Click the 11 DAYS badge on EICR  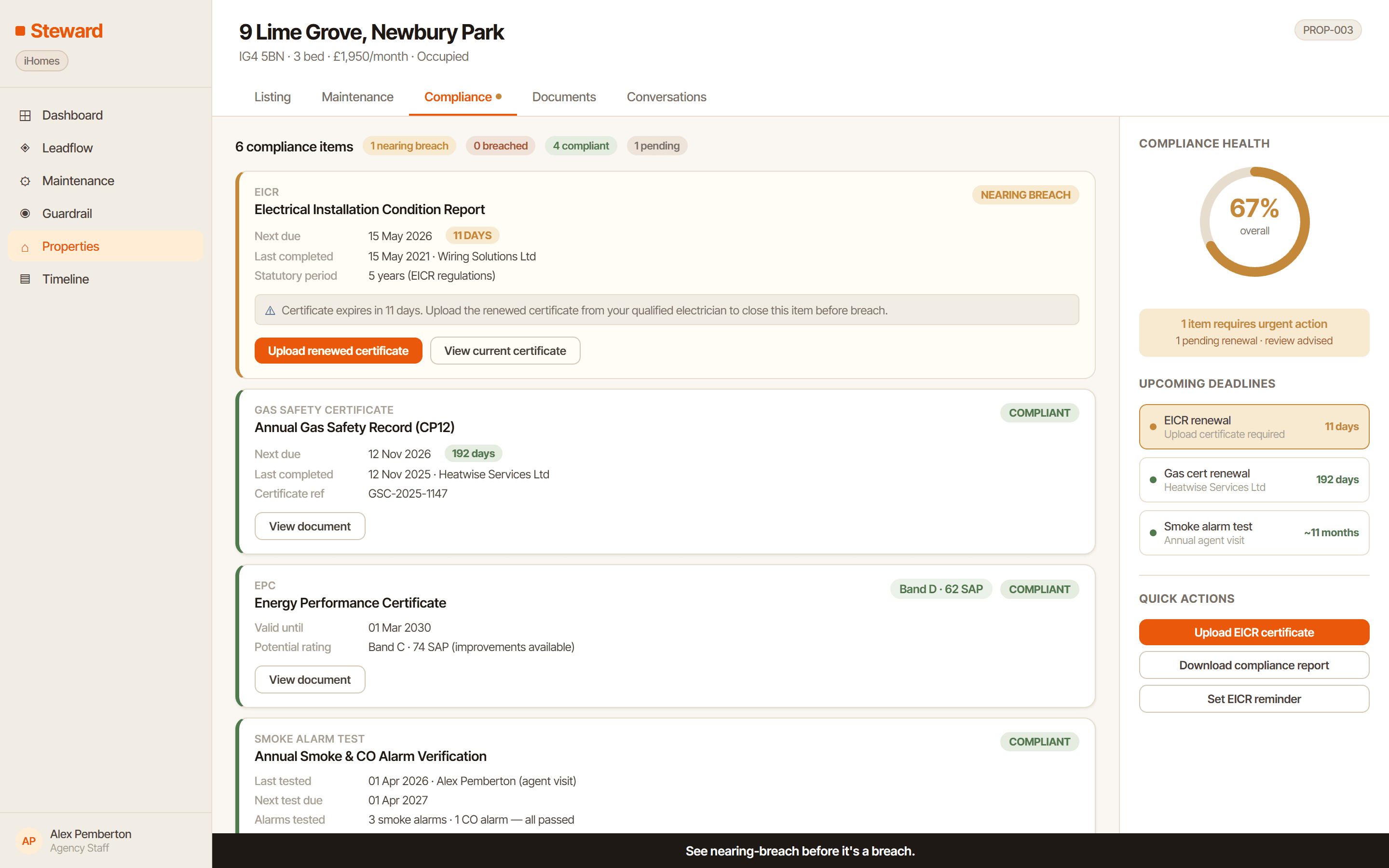472,235
